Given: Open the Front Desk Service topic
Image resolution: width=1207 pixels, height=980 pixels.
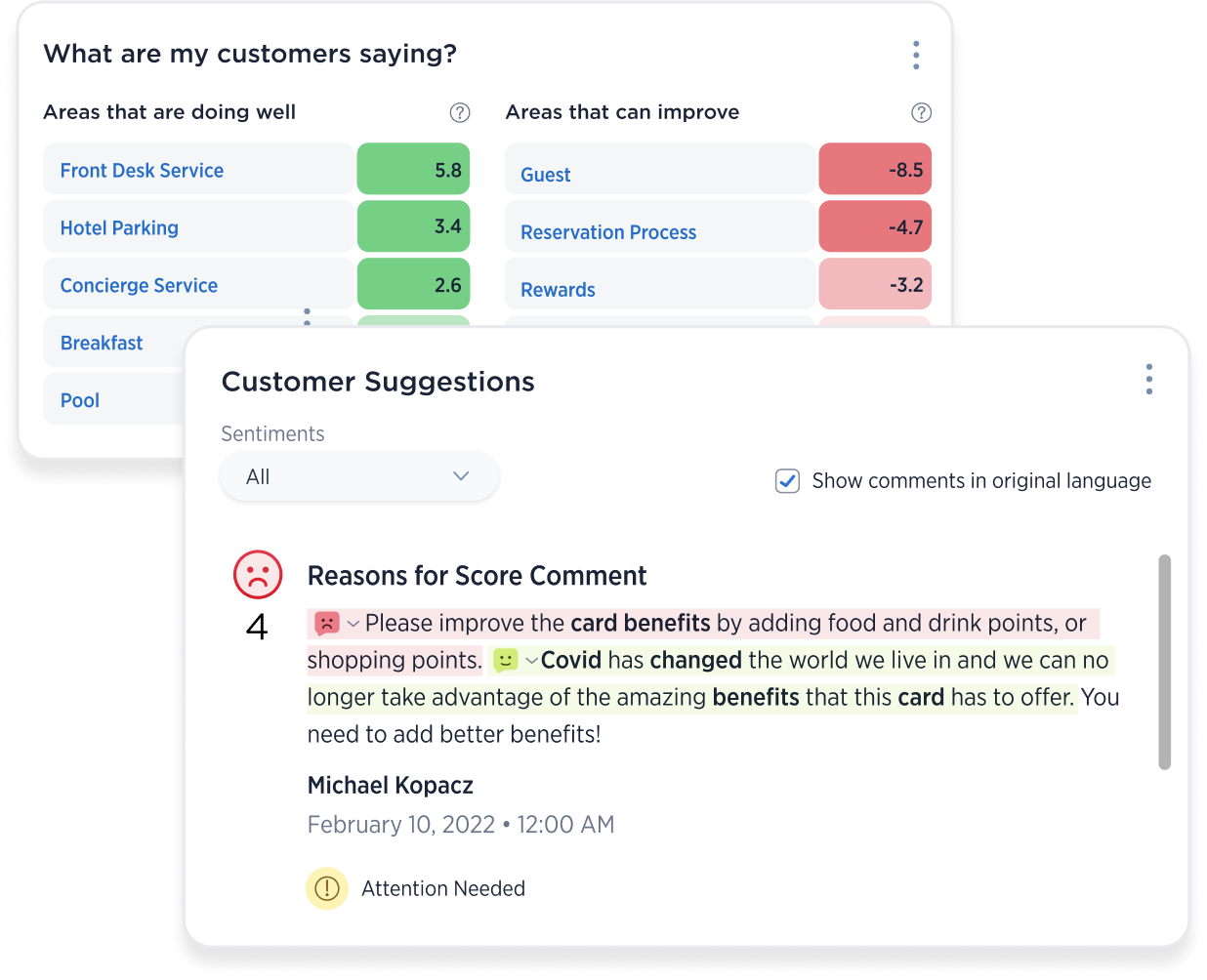Looking at the screenshot, I should click(143, 170).
